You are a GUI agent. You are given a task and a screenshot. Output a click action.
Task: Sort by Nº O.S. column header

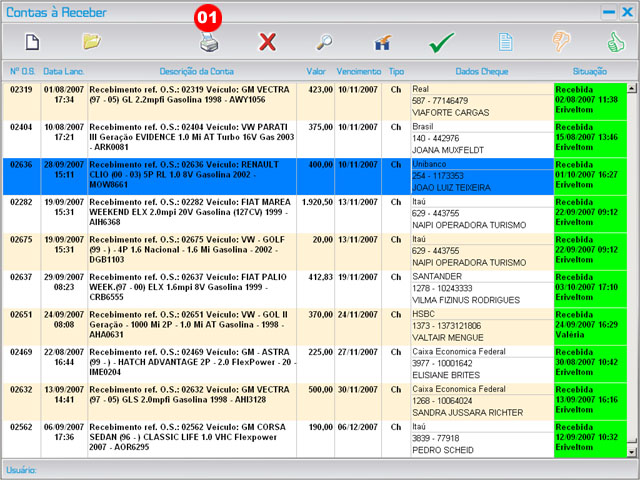(x=22, y=71)
